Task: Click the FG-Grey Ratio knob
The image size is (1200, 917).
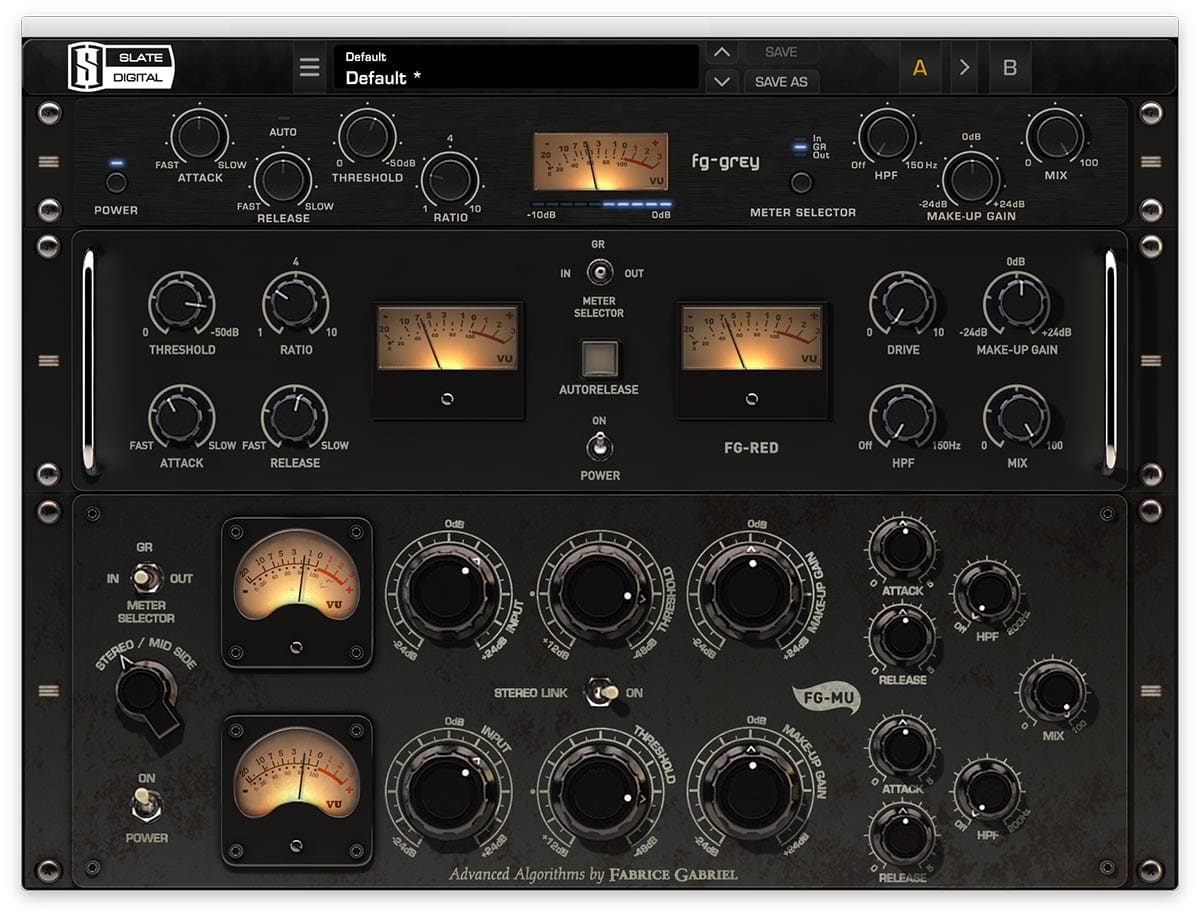Action: [450, 179]
